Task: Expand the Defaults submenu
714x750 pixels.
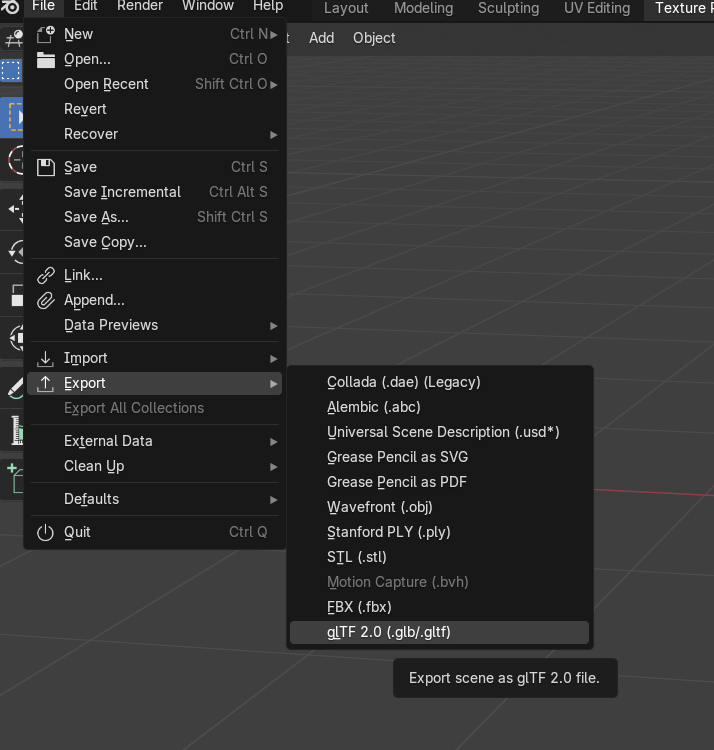Action: click(x=154, y=499)
